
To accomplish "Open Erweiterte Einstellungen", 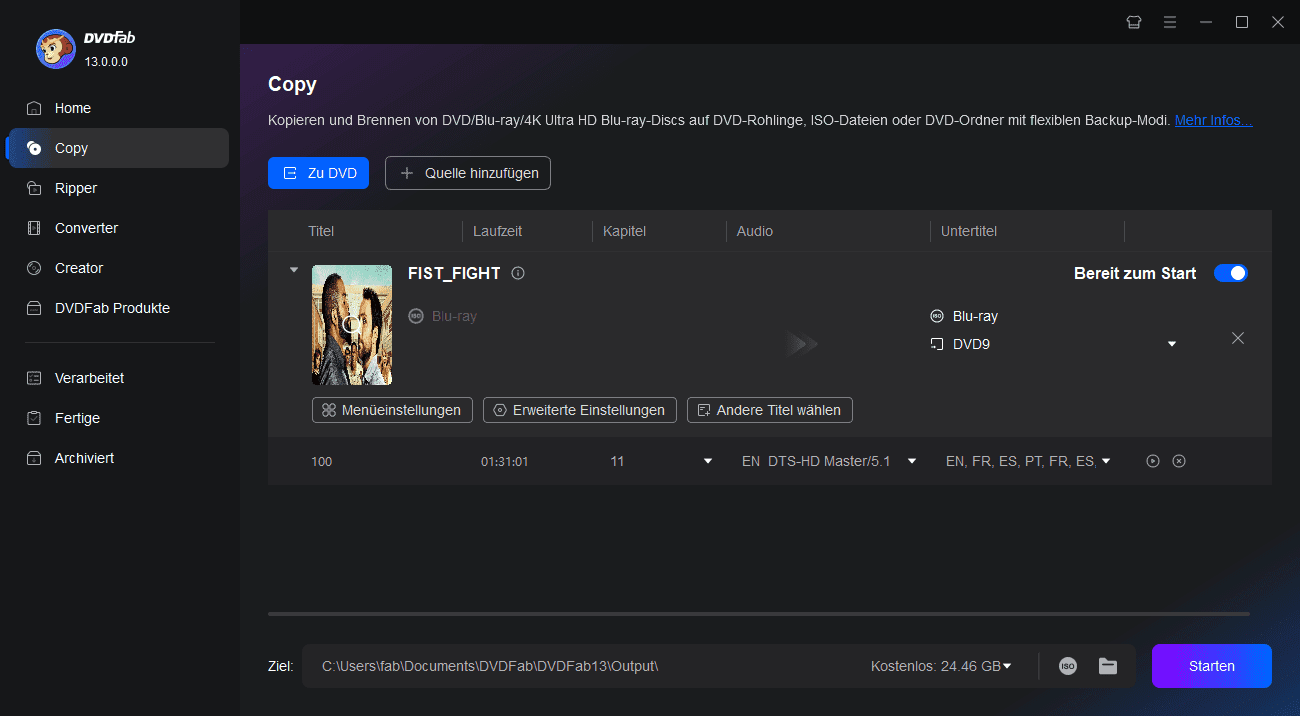I will [580, 410].
